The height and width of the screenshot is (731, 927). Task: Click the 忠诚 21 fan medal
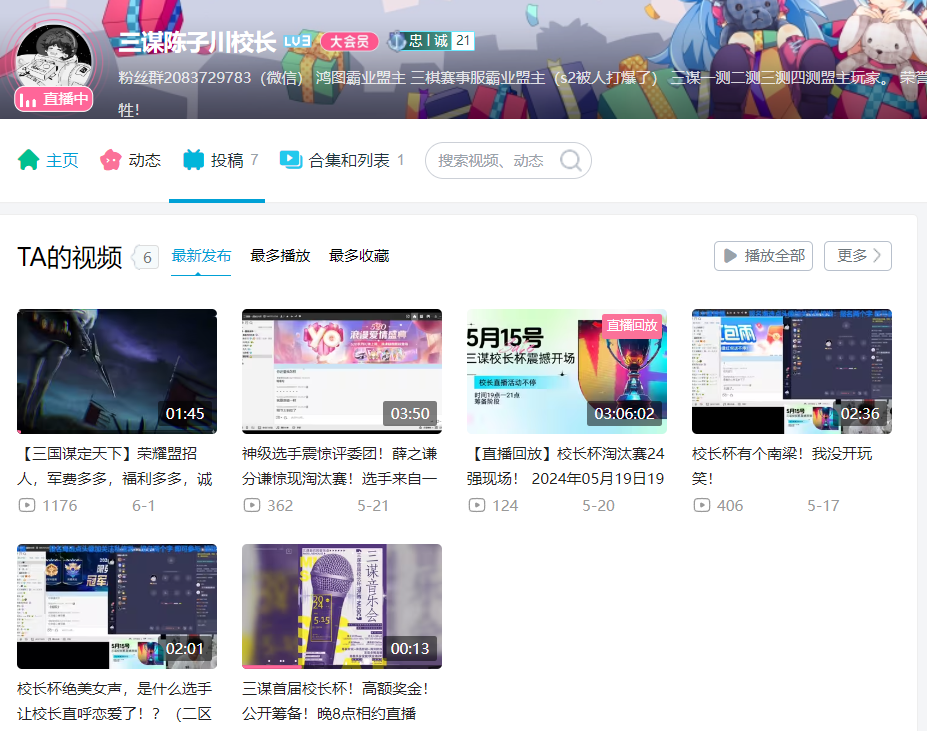(431, 41)
